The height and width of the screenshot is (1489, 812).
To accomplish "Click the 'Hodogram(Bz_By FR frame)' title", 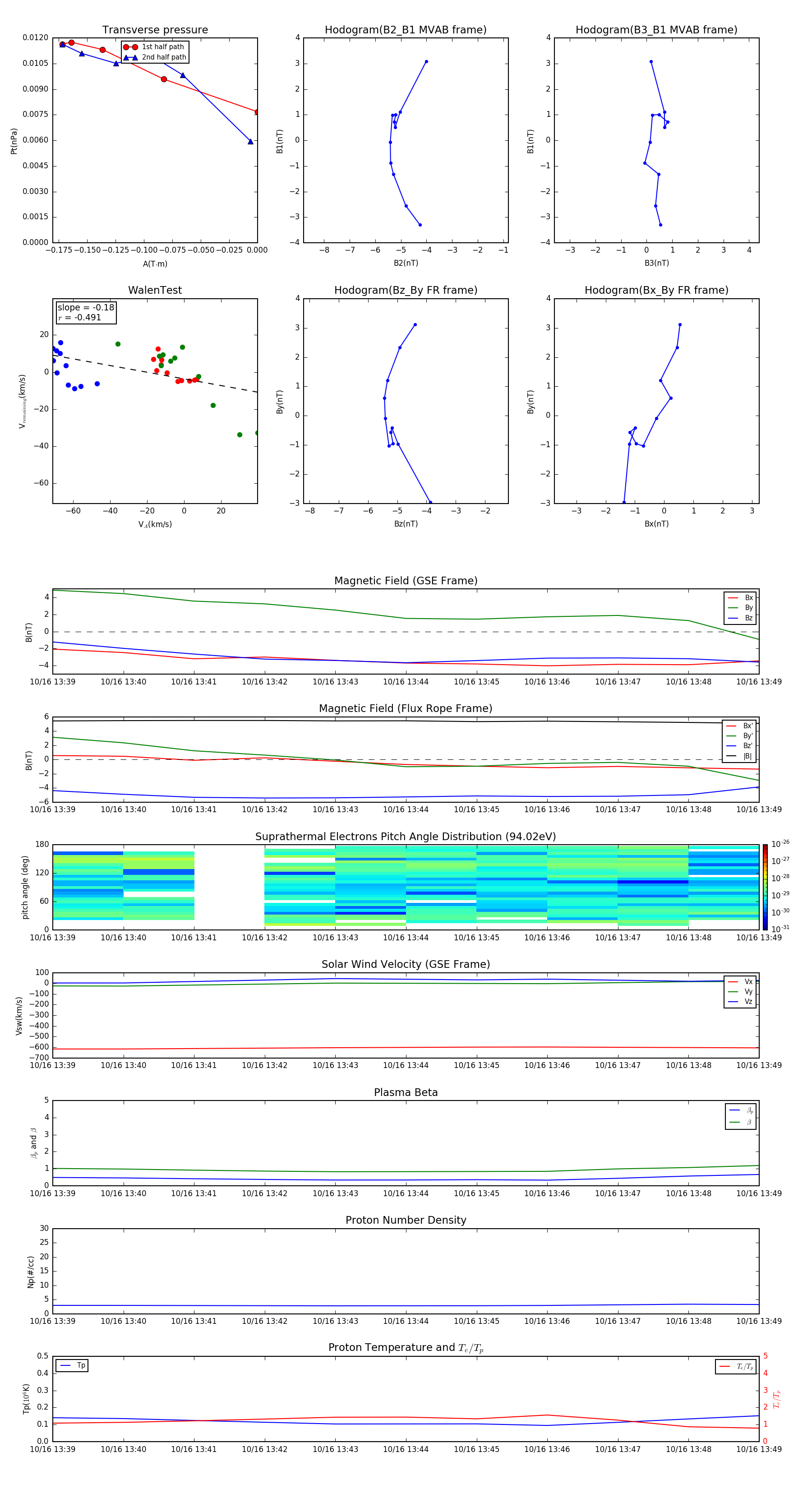I will coord(406,290).
